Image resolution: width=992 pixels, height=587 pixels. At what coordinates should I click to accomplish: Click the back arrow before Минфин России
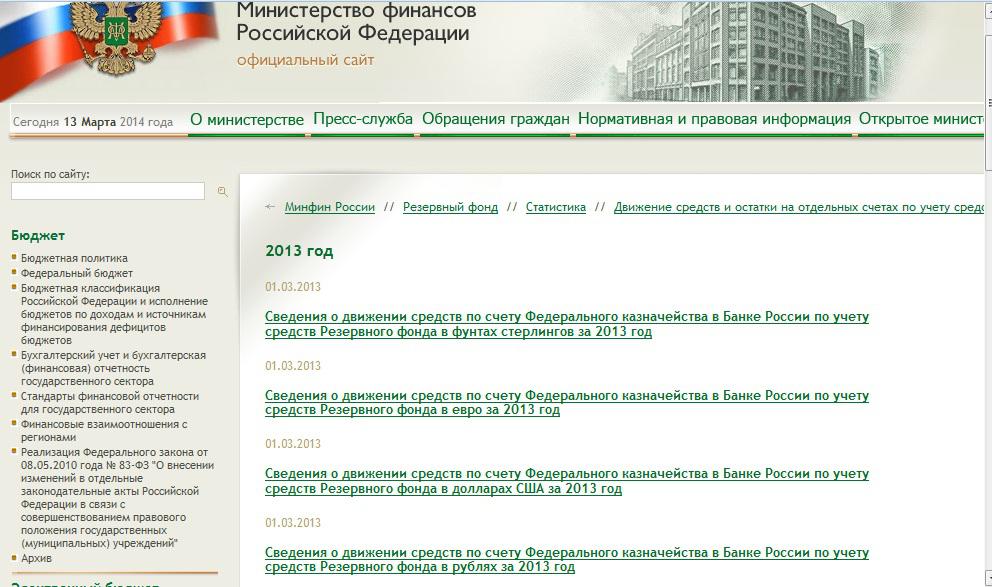270,207
